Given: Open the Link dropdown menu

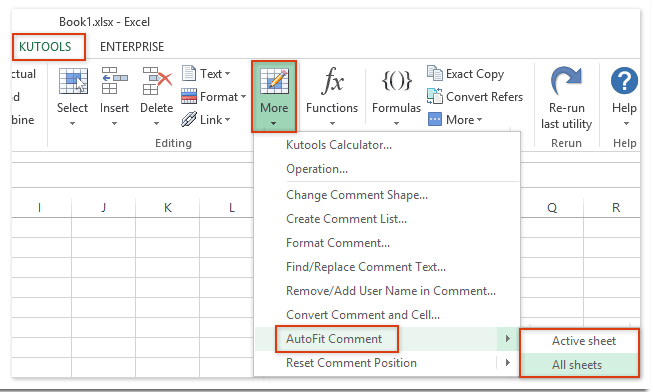Looking at the screenshot, I should (x=227, y=120).
